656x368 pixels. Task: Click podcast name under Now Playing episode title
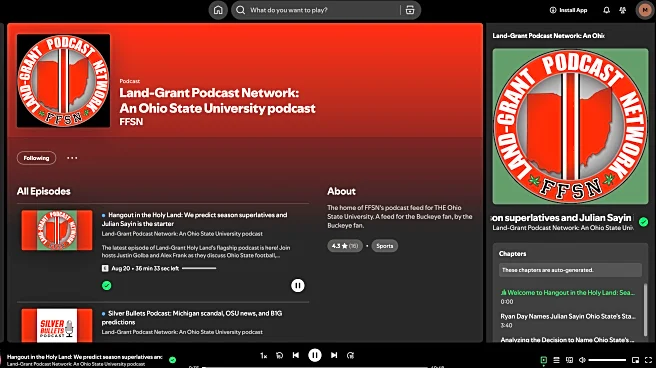(563, 227)
